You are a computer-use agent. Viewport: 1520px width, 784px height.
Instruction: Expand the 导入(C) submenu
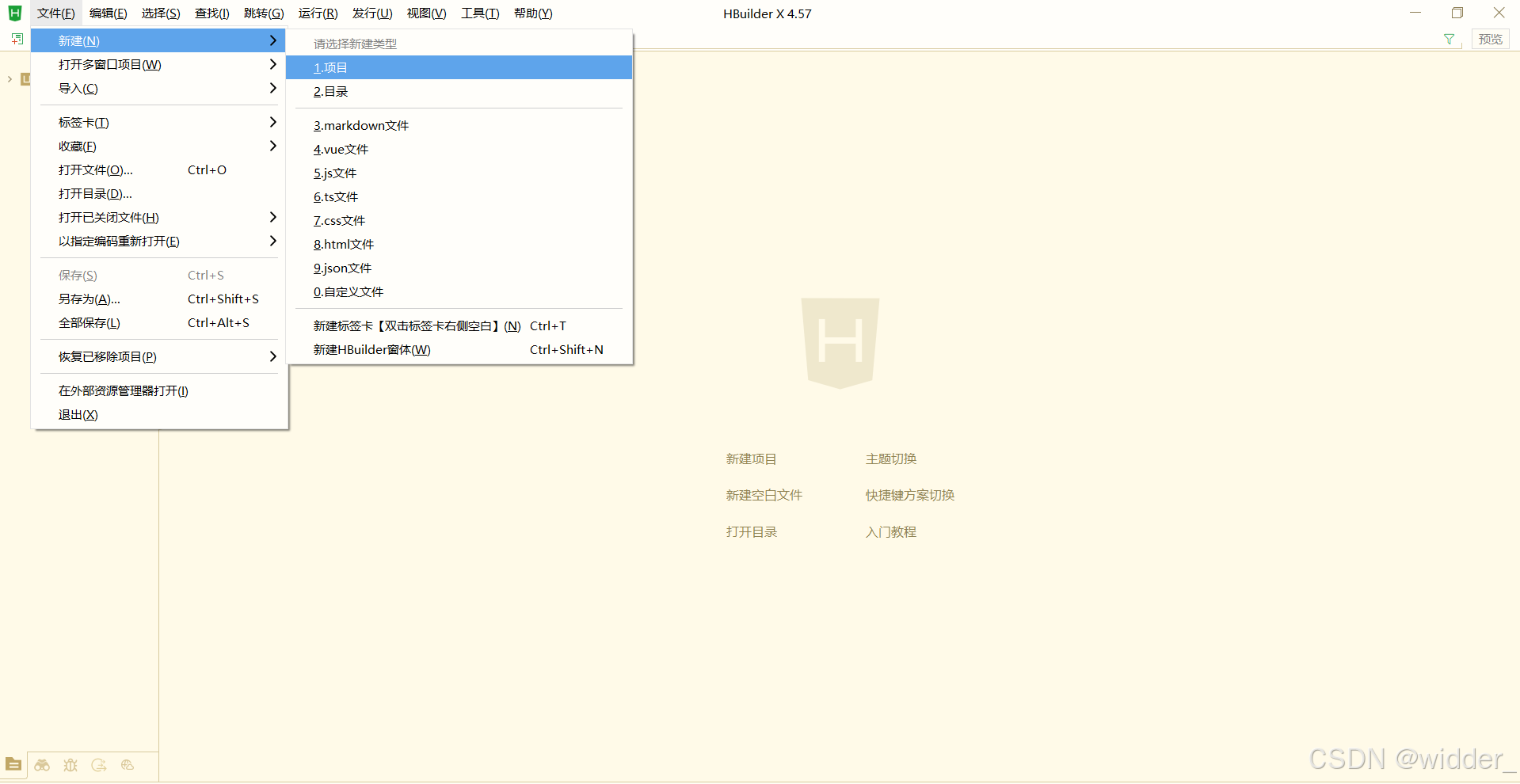coord(158,88)
